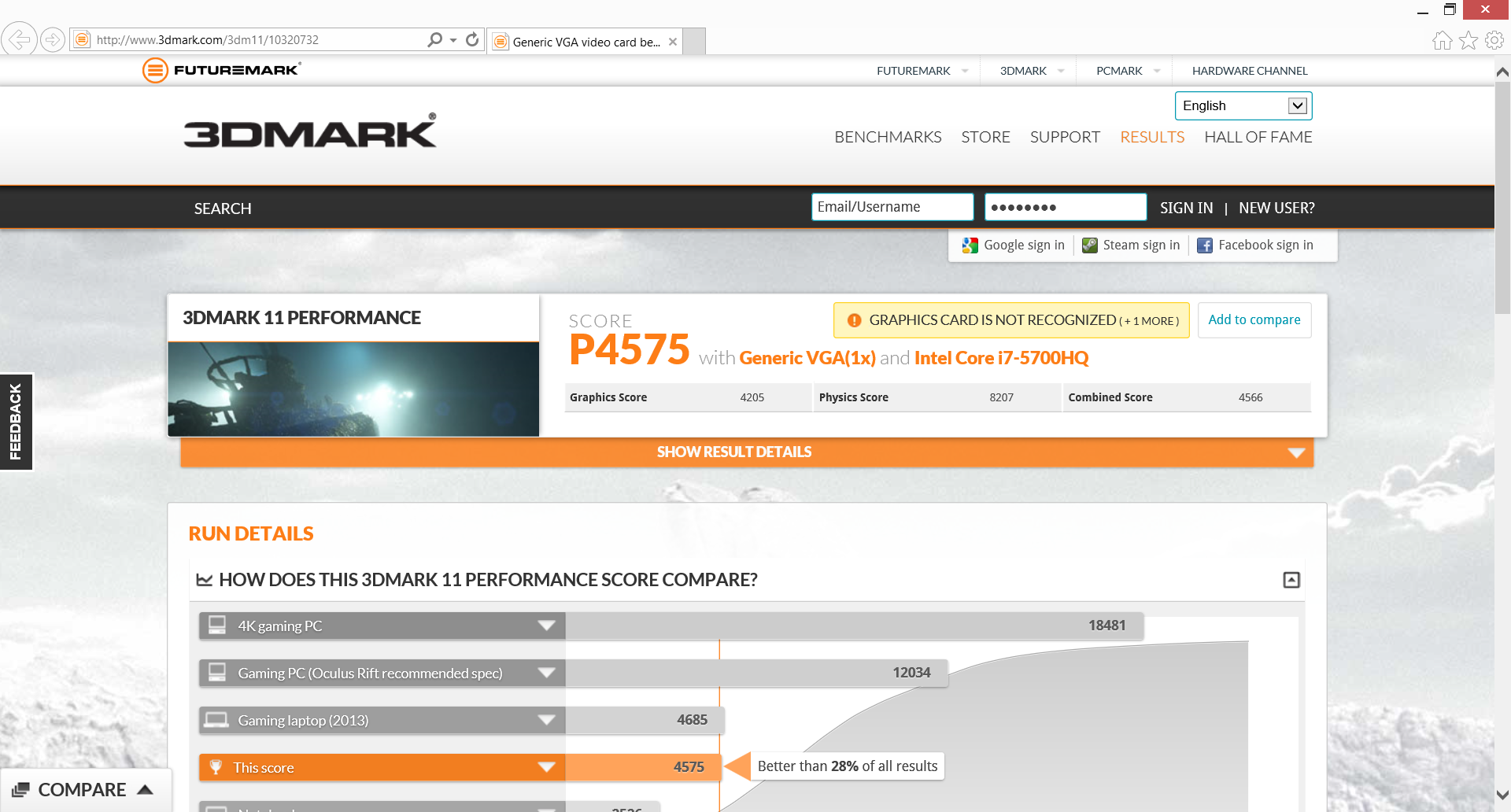Open the English language dropdown
Viewport: 1511px width, 812px height.
(x=1243, y=105)
